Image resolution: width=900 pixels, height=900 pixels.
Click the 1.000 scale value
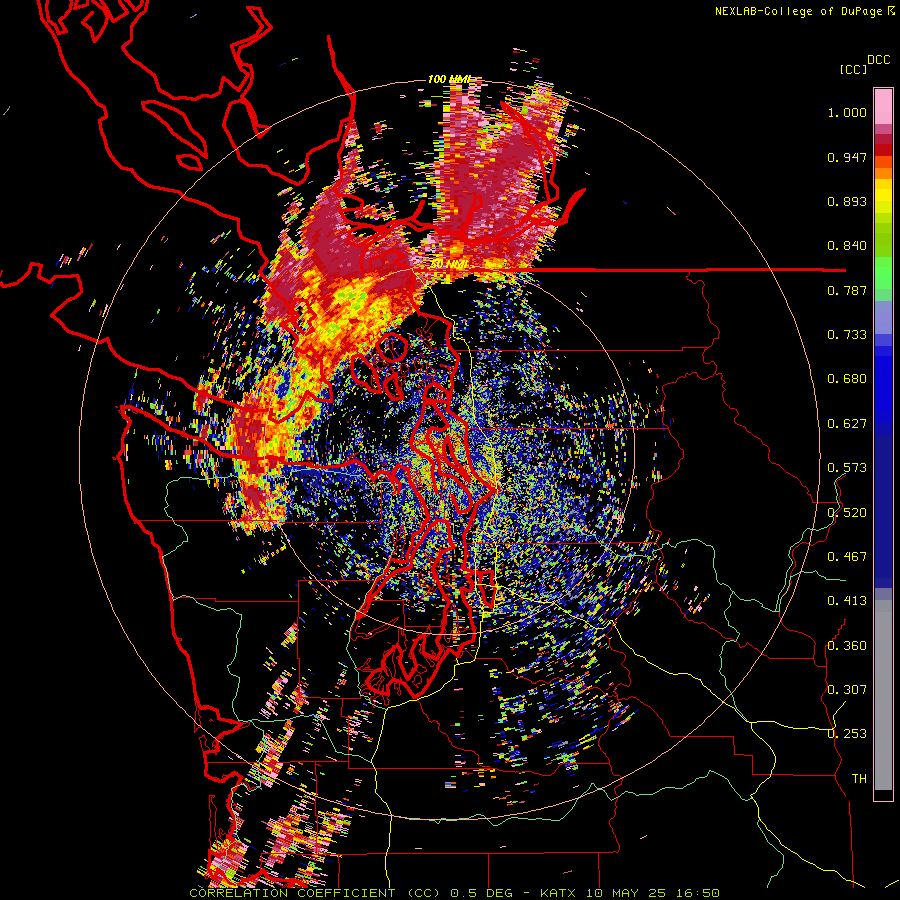847,112
